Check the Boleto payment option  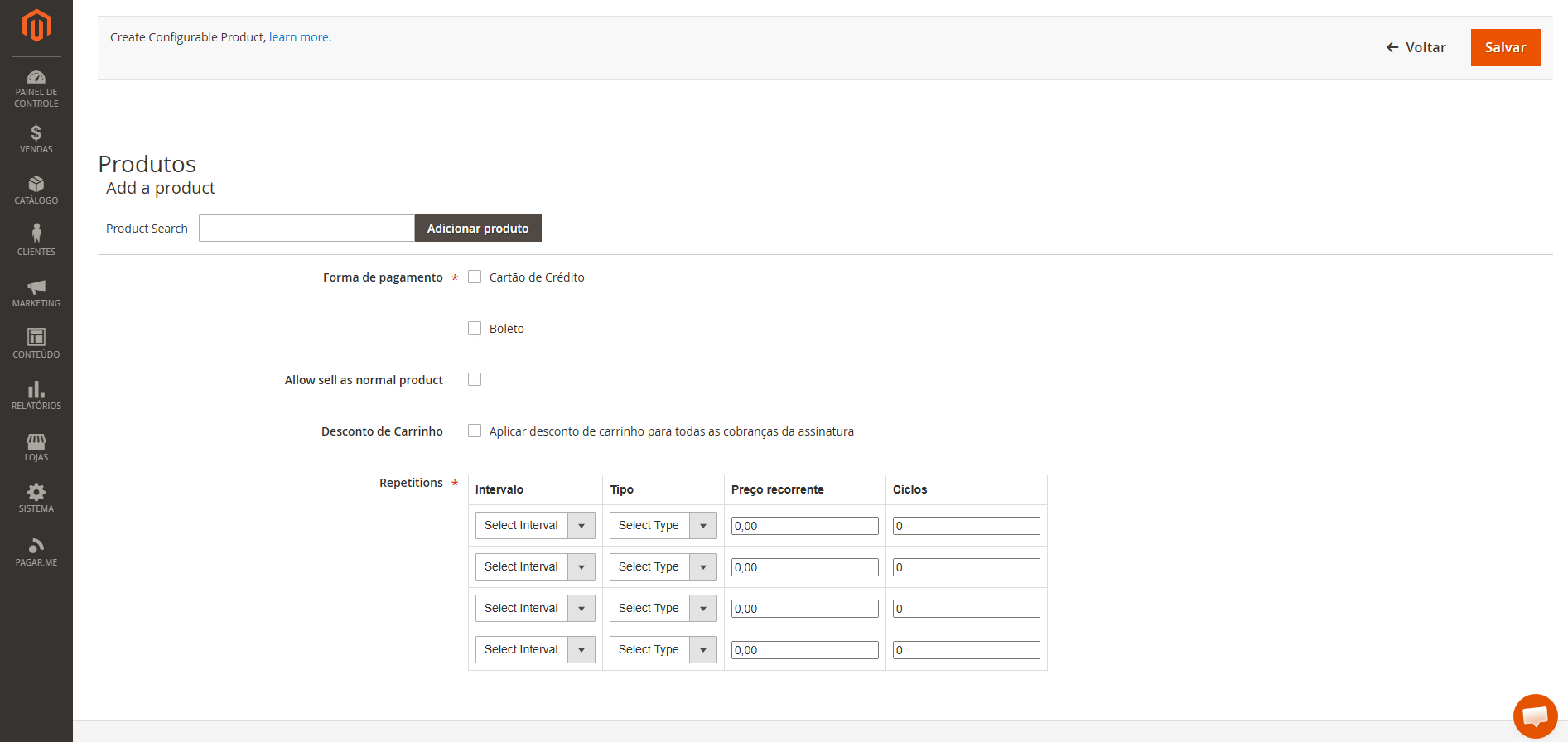(x=475, y=329)
